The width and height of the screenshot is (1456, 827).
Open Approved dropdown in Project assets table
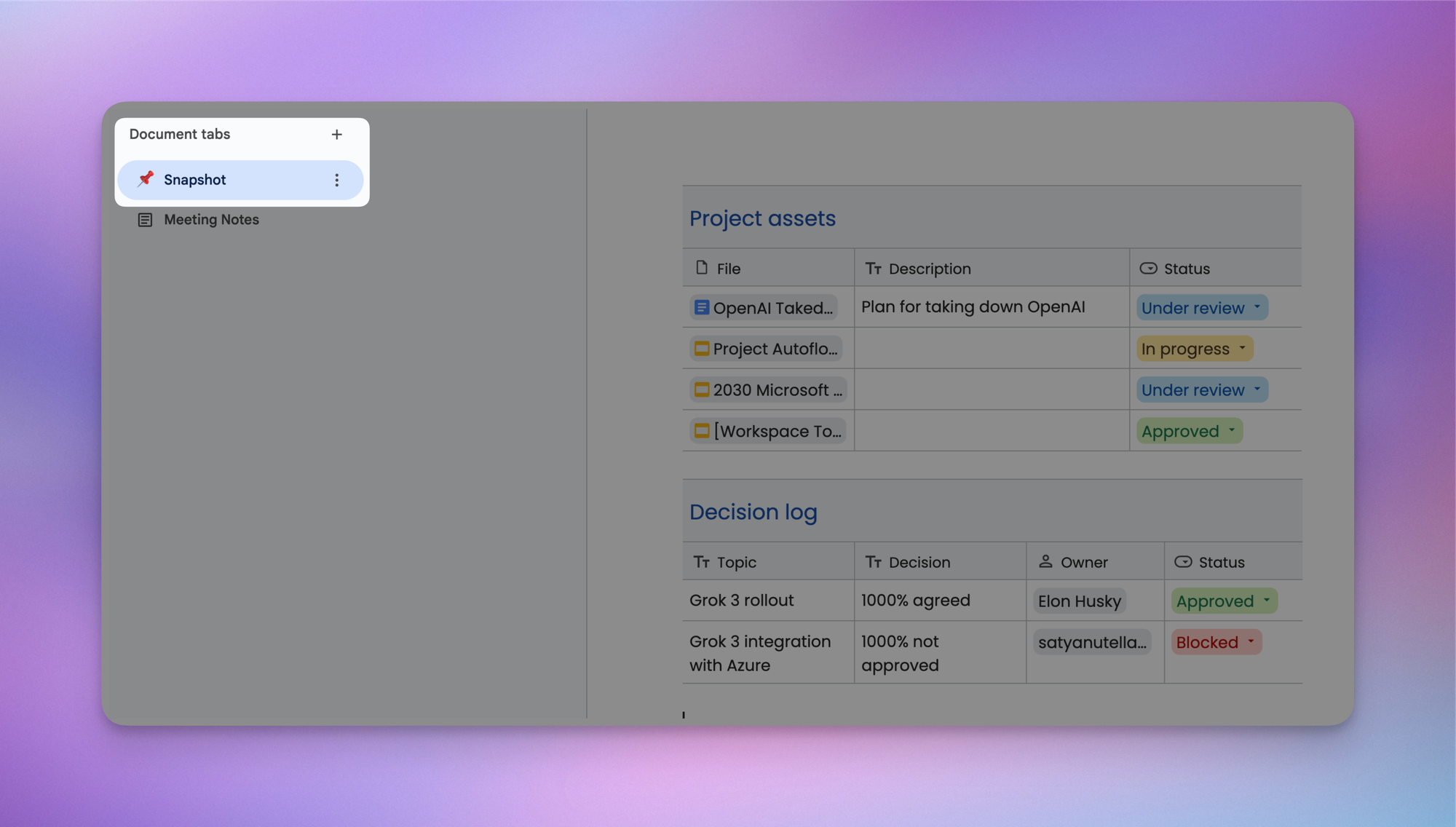click(1190, 431)
